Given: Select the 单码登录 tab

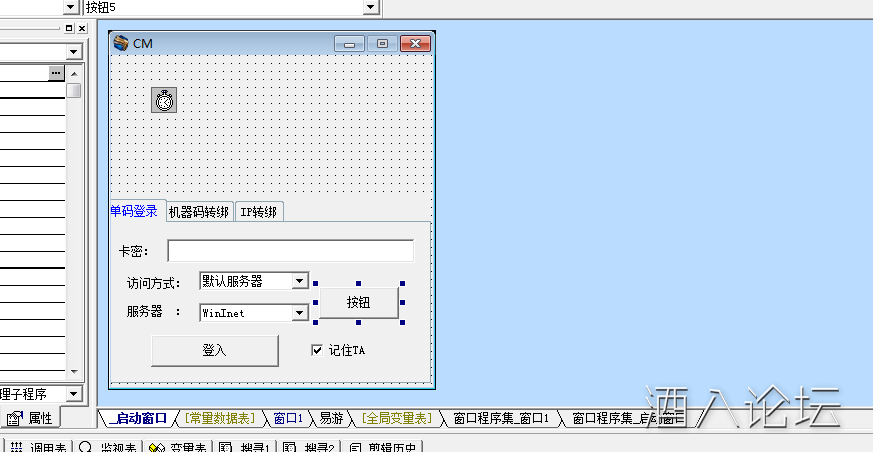Looking at the screenshot, I should 134,211.
